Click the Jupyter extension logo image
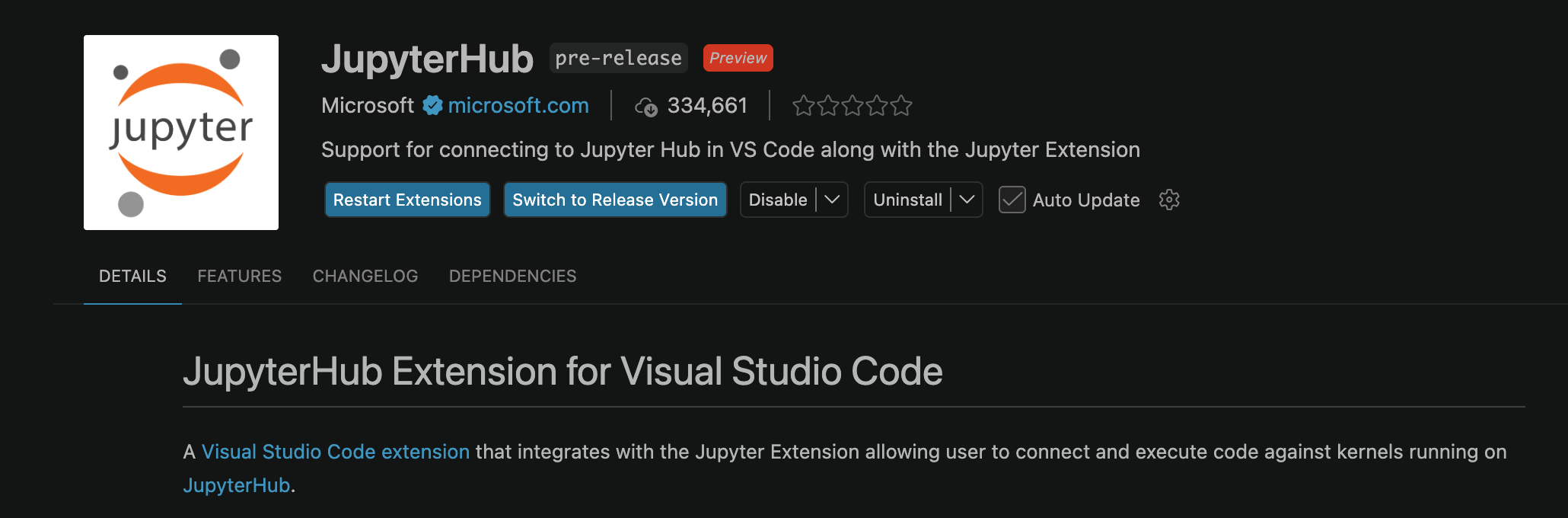The image size is (1568, 518). coord(181,133)
